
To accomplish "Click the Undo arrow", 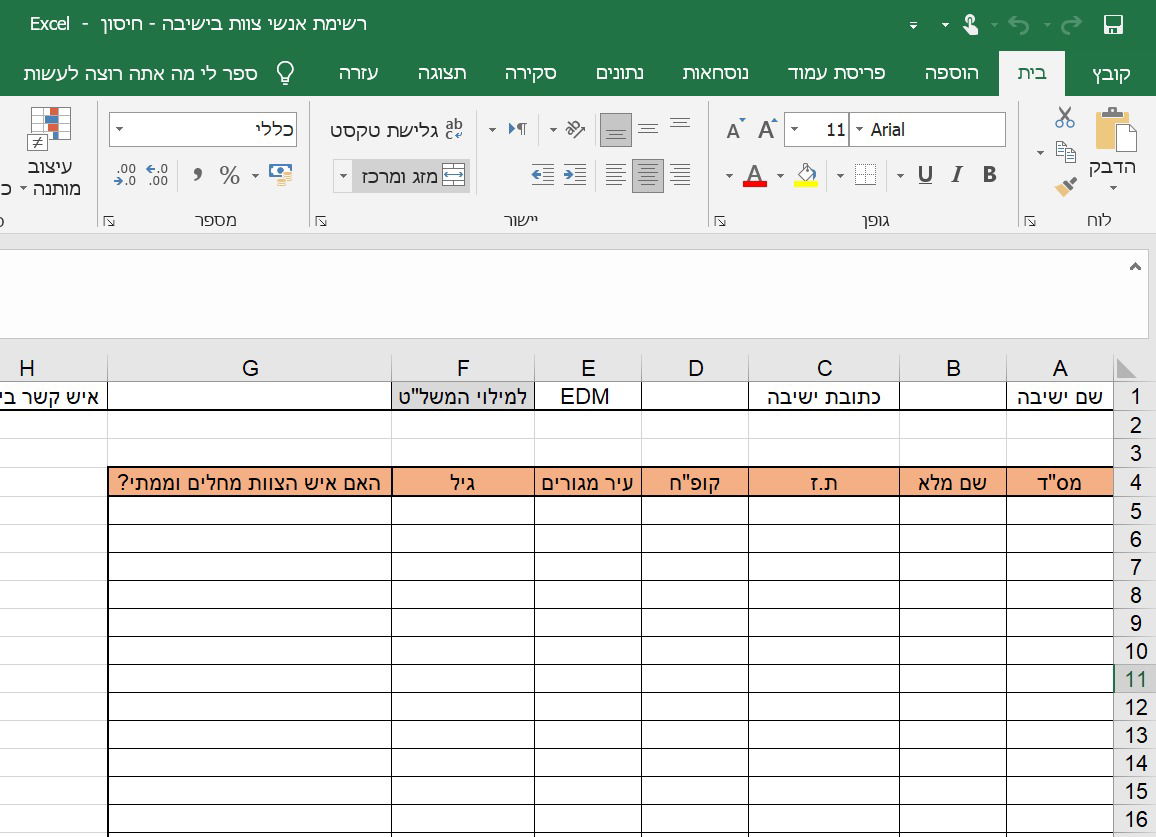I will [1018, 25].
